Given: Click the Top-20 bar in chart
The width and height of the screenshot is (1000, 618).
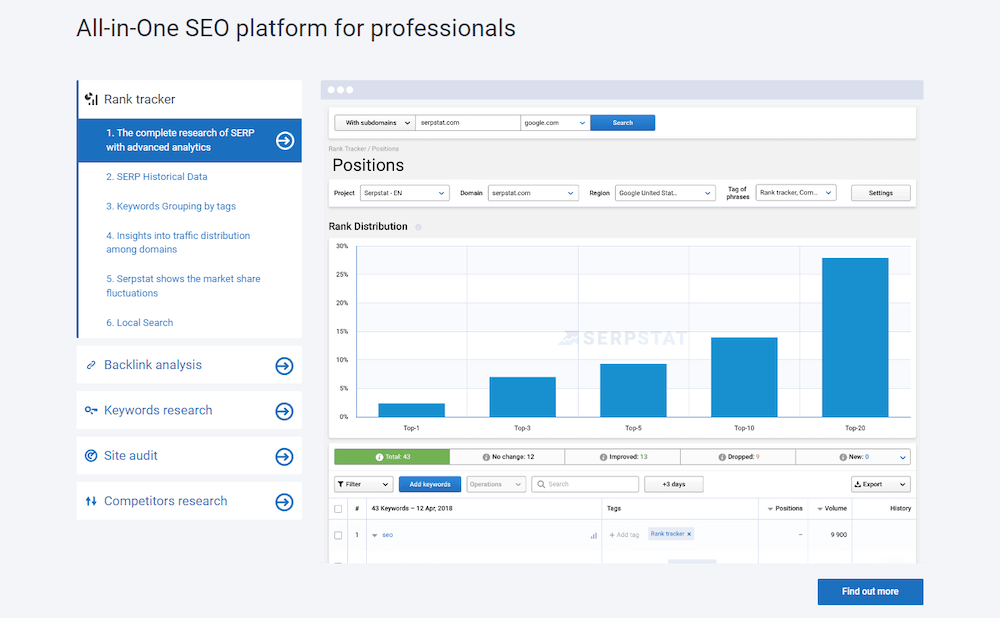Looking at the screenshot, I should coord(855,337).
